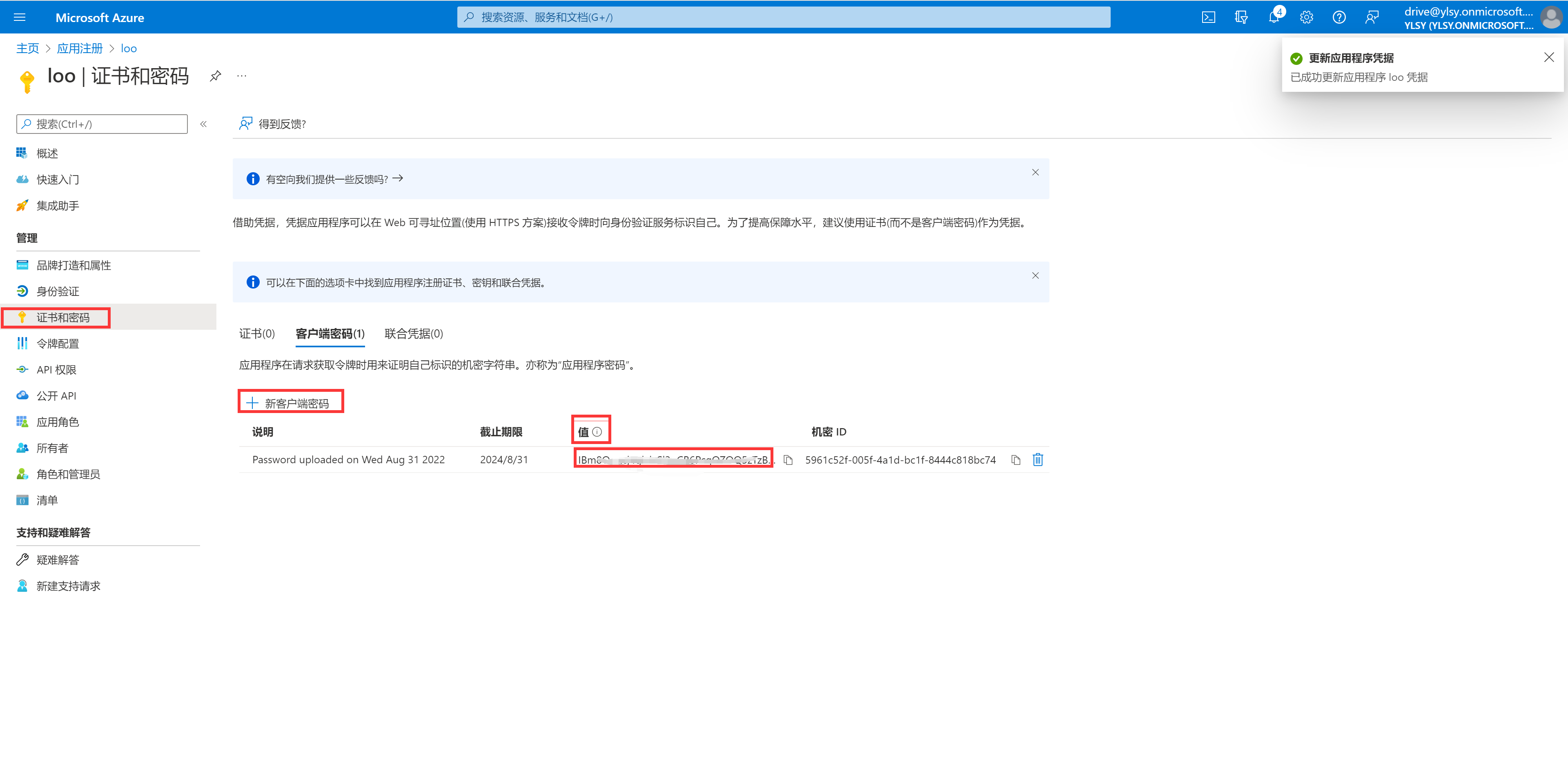Click the top resource search box
The height and width of the screenshot is (764, 1568).
pos(783,17)
